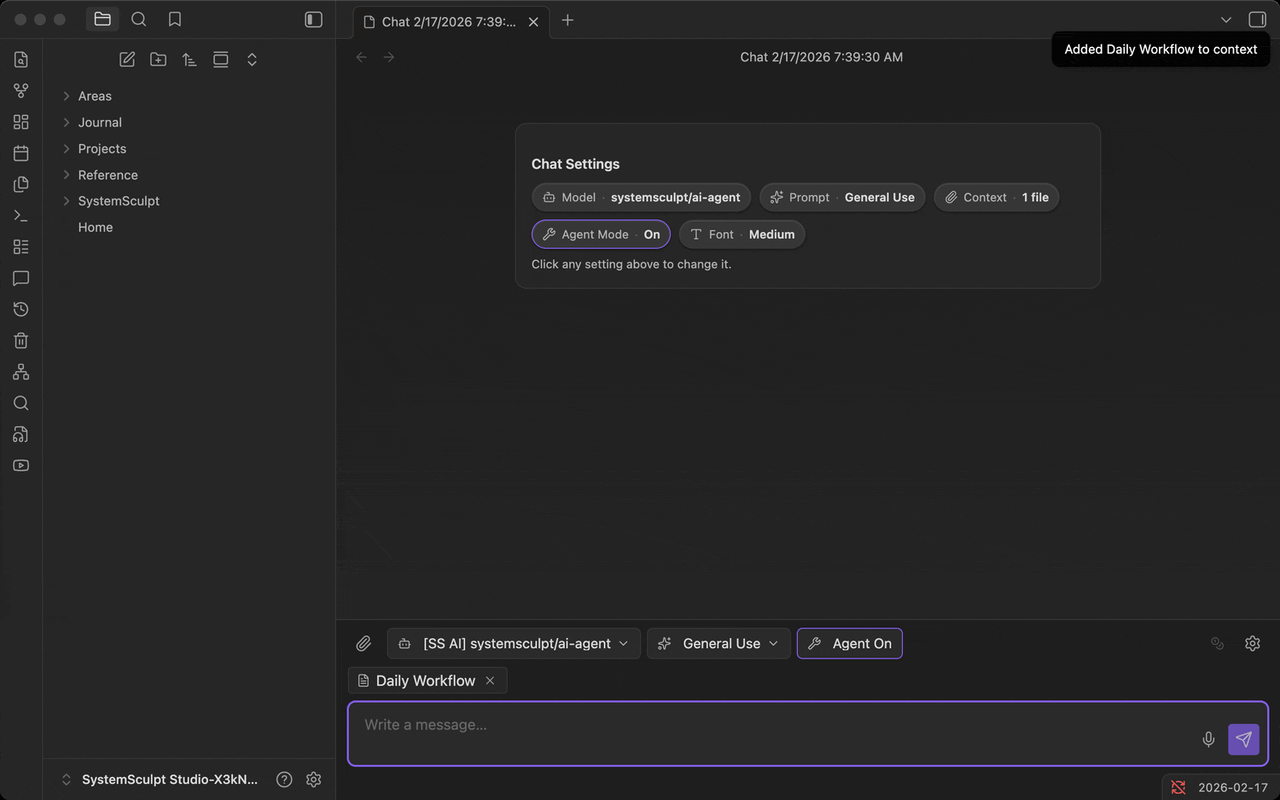Click the date 2026-02-17 in the status bar
The image size is (1280, 800).
[x=1233, y=787]
